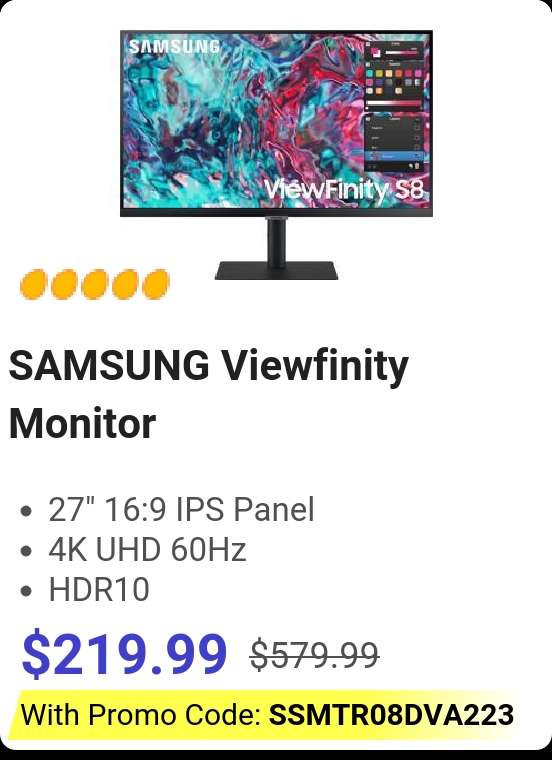Image resolution: width=552 pixels, height=760 pixels.
Task: Click the blue highlighted layer row on the monitor
Action: (393, 156)
